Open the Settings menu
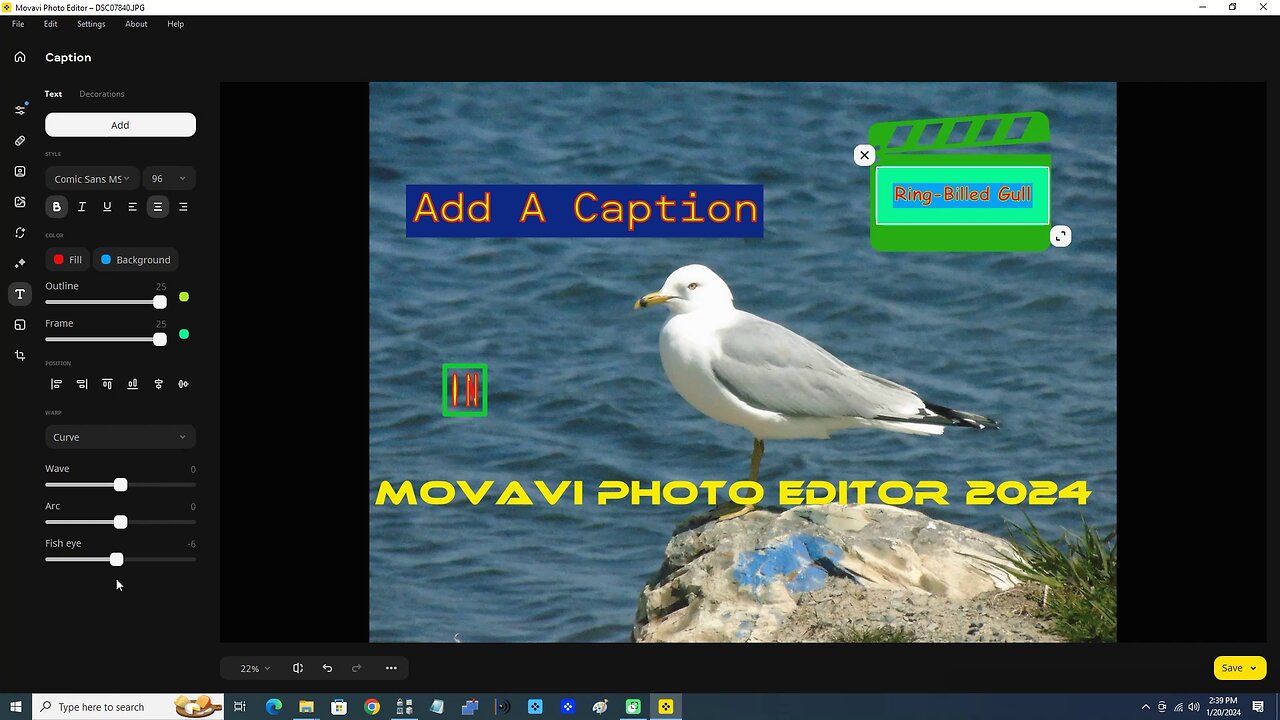Screen dimensions: 1280x720 [x=91, y=24]
